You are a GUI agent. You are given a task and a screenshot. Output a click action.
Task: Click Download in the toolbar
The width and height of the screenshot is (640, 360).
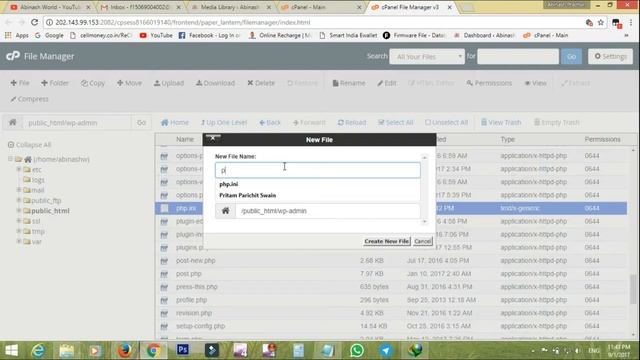[215, 83]
